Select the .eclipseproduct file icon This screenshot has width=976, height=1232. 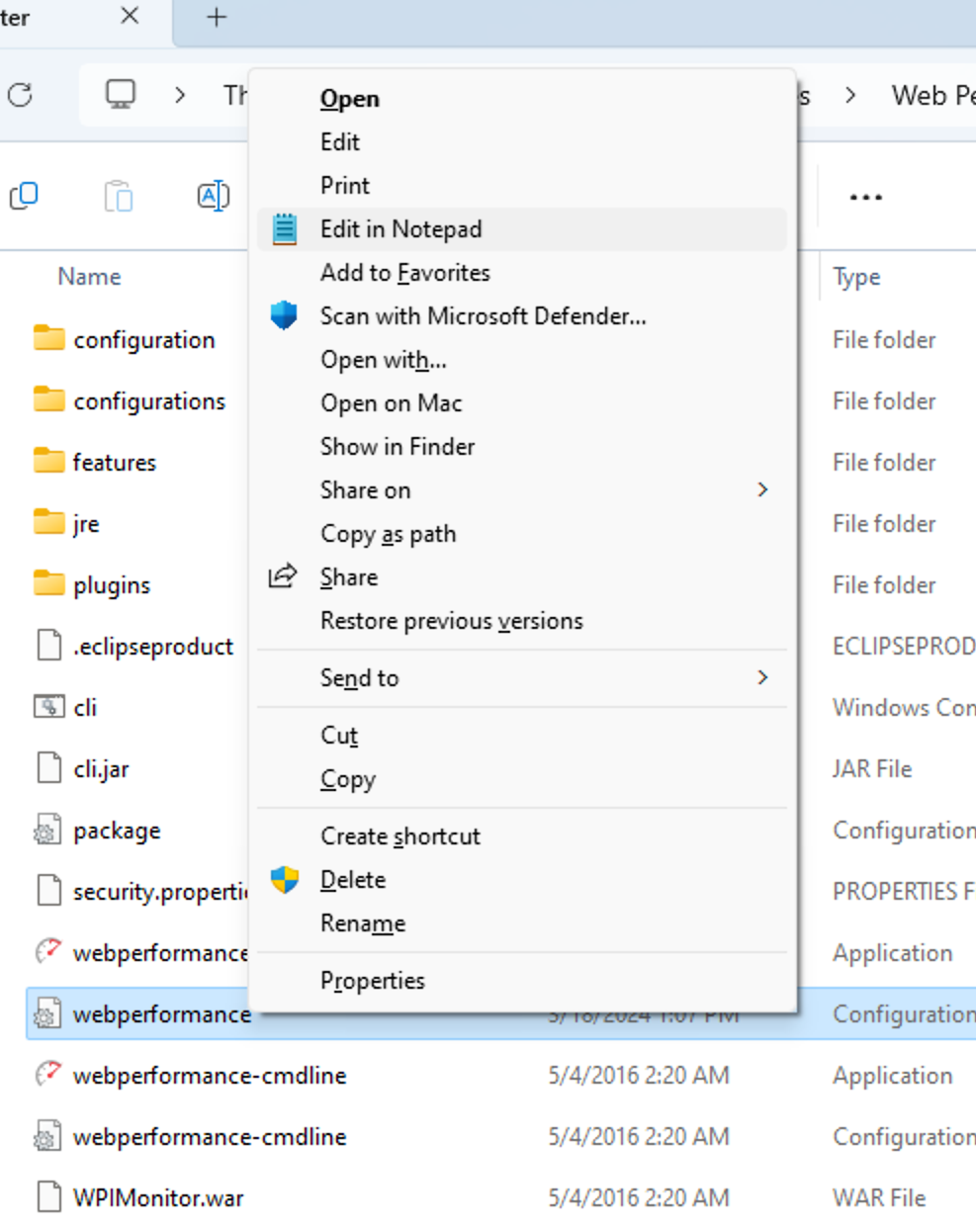[x=48, y=646]
